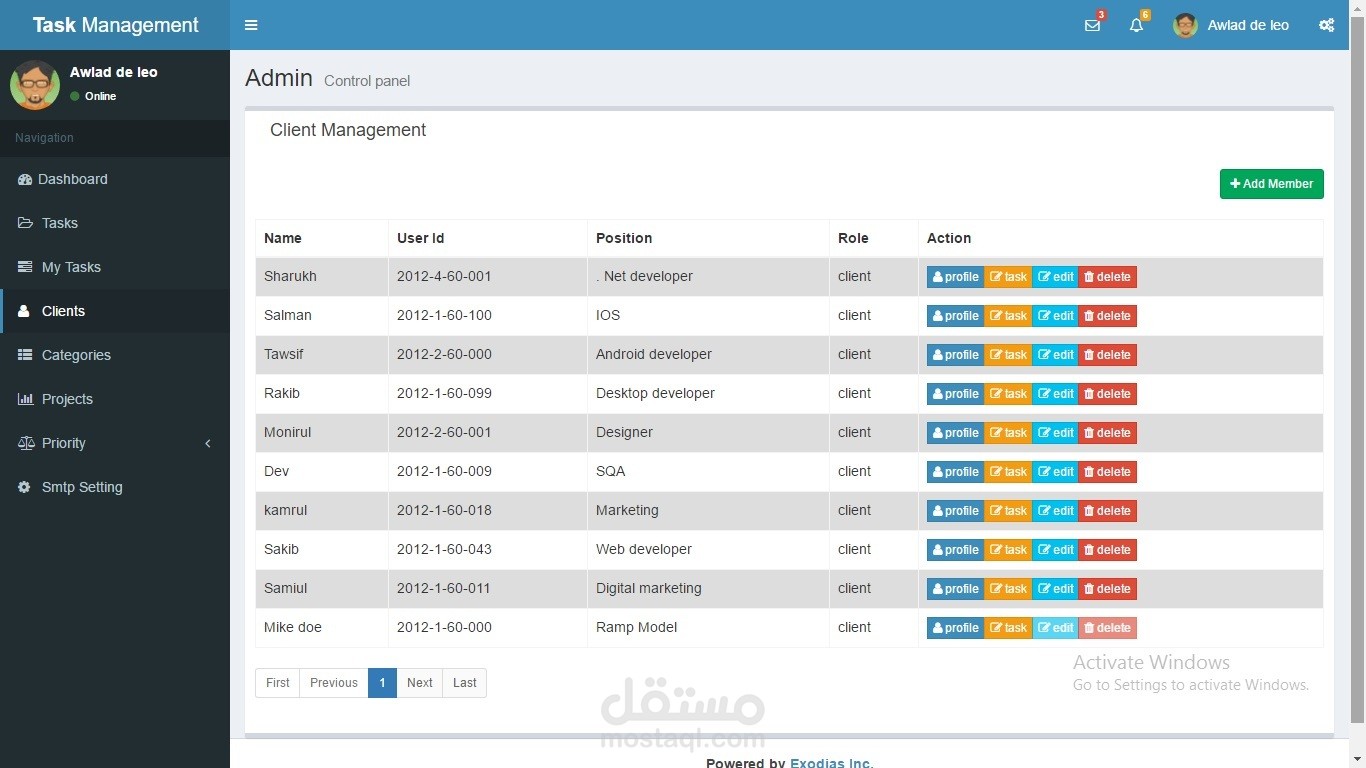
Task: Select the Categories section
Action: tap(75, 355)
